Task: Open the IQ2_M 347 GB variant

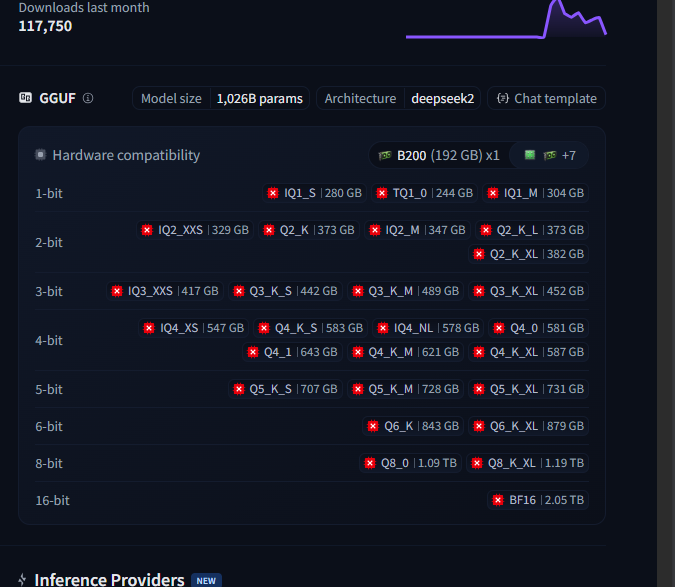Action: 417,230
